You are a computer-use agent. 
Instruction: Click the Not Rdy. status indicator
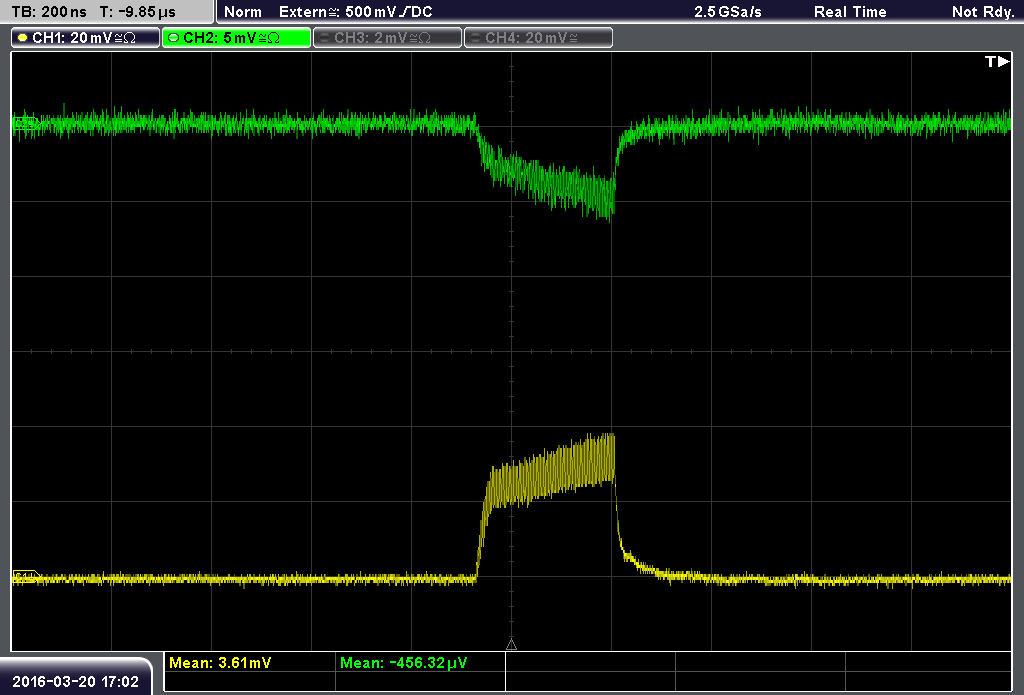pos(983,12)
